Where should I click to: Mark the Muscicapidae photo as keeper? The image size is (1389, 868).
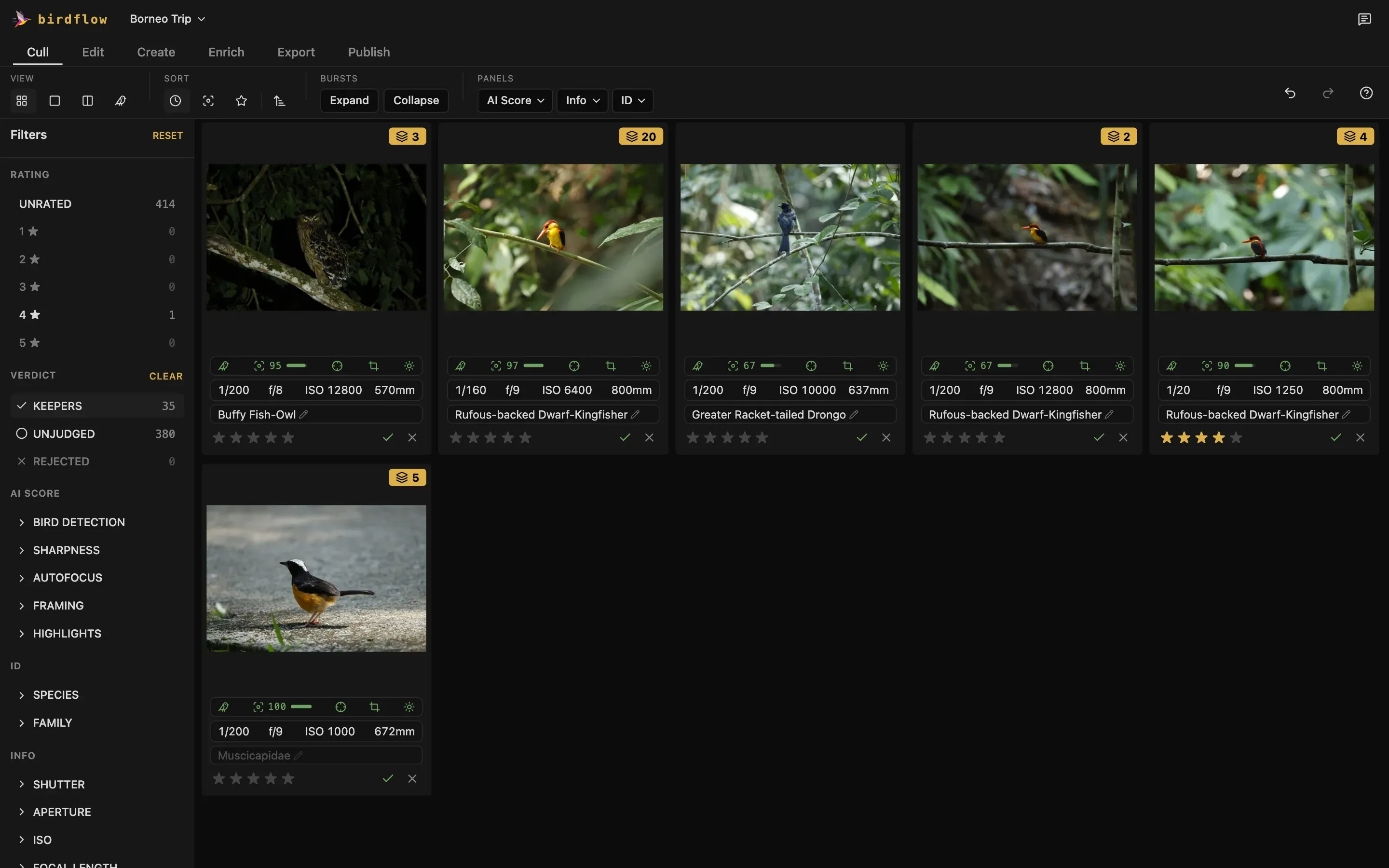[x=388, y=778]
